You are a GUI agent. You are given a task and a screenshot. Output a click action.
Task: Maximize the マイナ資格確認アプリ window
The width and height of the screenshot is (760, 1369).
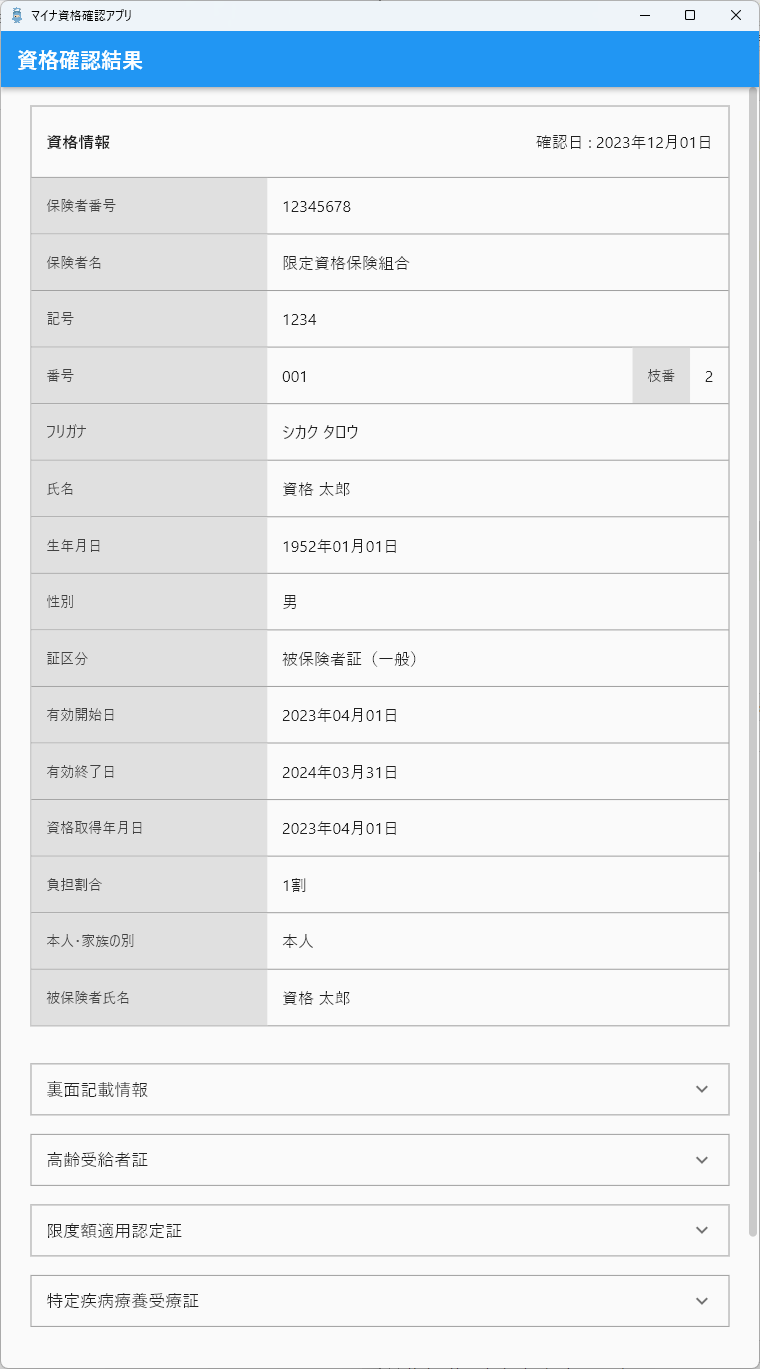pyautogui.click(x=690, y=15)
